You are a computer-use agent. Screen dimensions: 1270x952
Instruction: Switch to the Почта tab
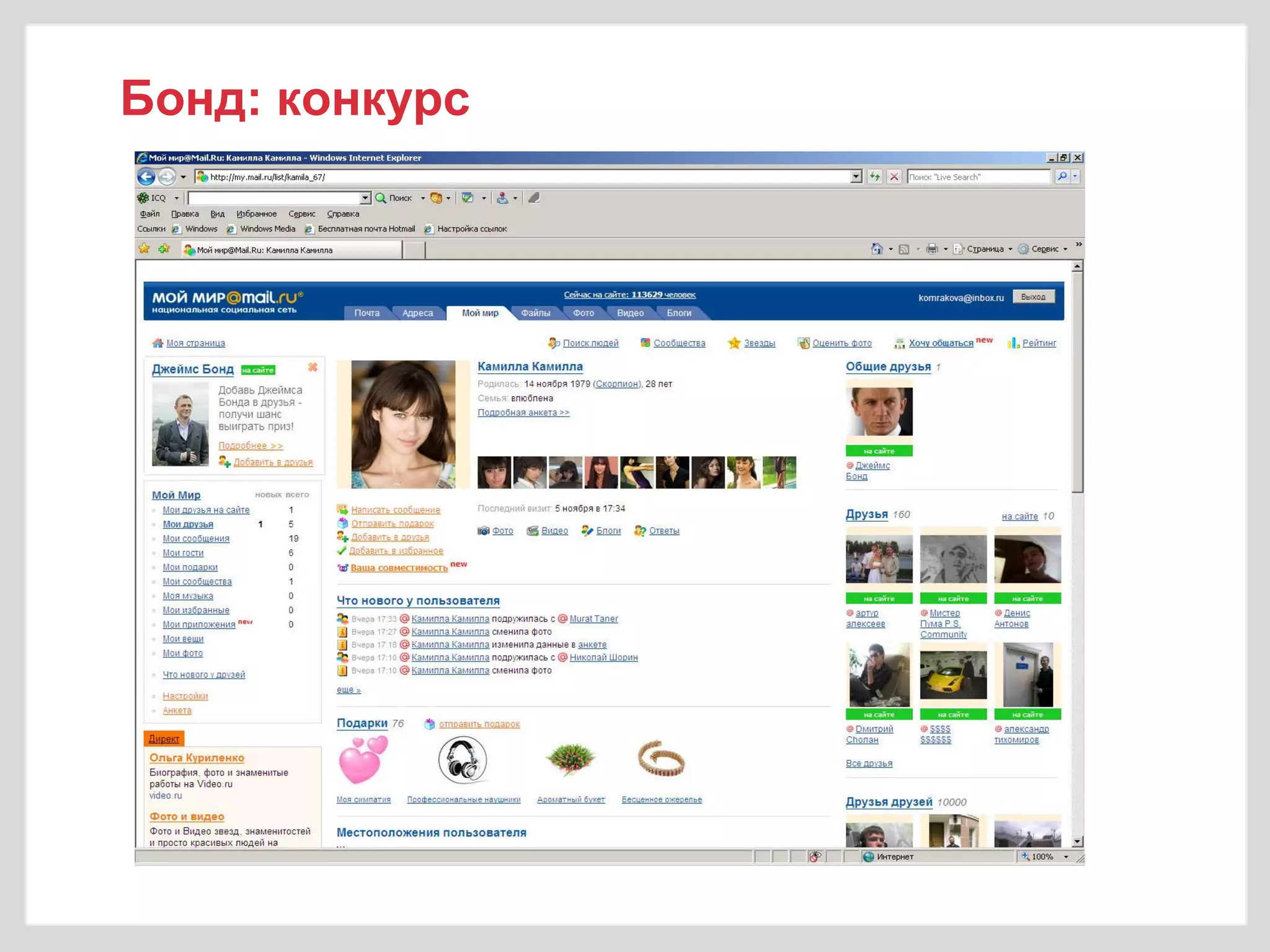point(366,313)
